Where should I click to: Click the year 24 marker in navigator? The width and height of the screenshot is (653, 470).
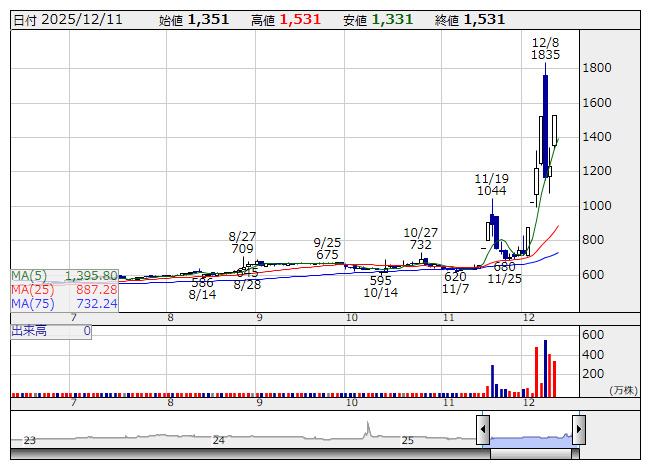[x=219, y=439]
